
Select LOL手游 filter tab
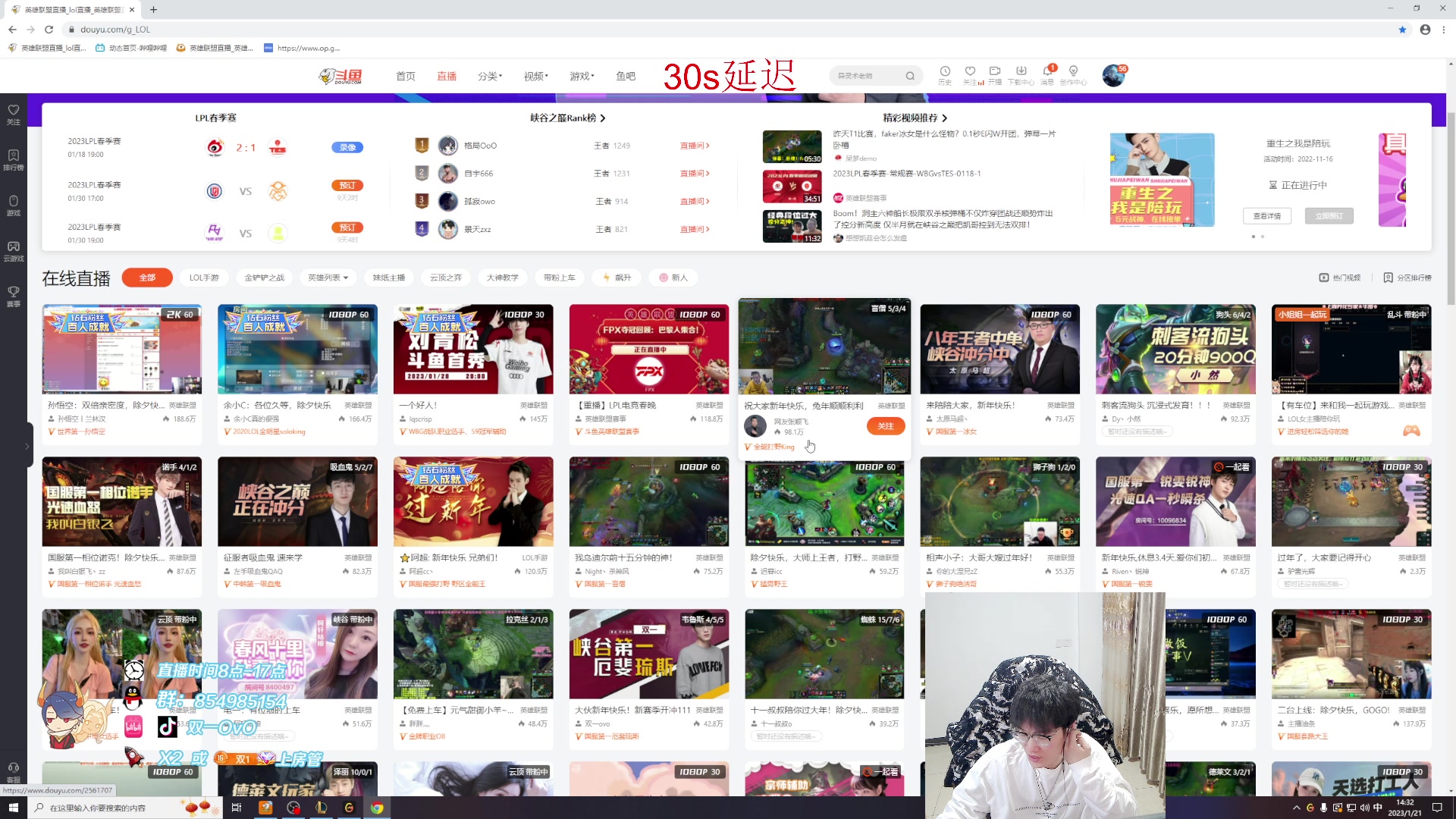pos(204,278)
